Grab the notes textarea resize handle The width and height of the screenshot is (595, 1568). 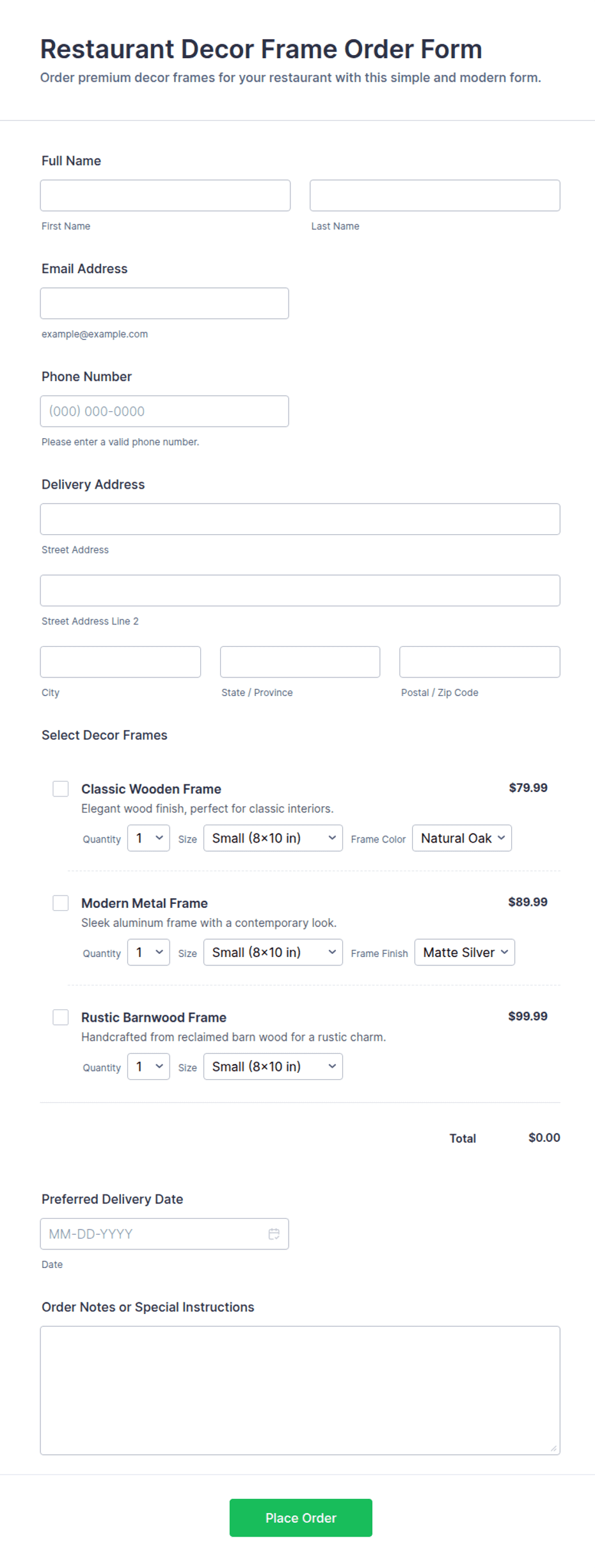point(553,1448)
